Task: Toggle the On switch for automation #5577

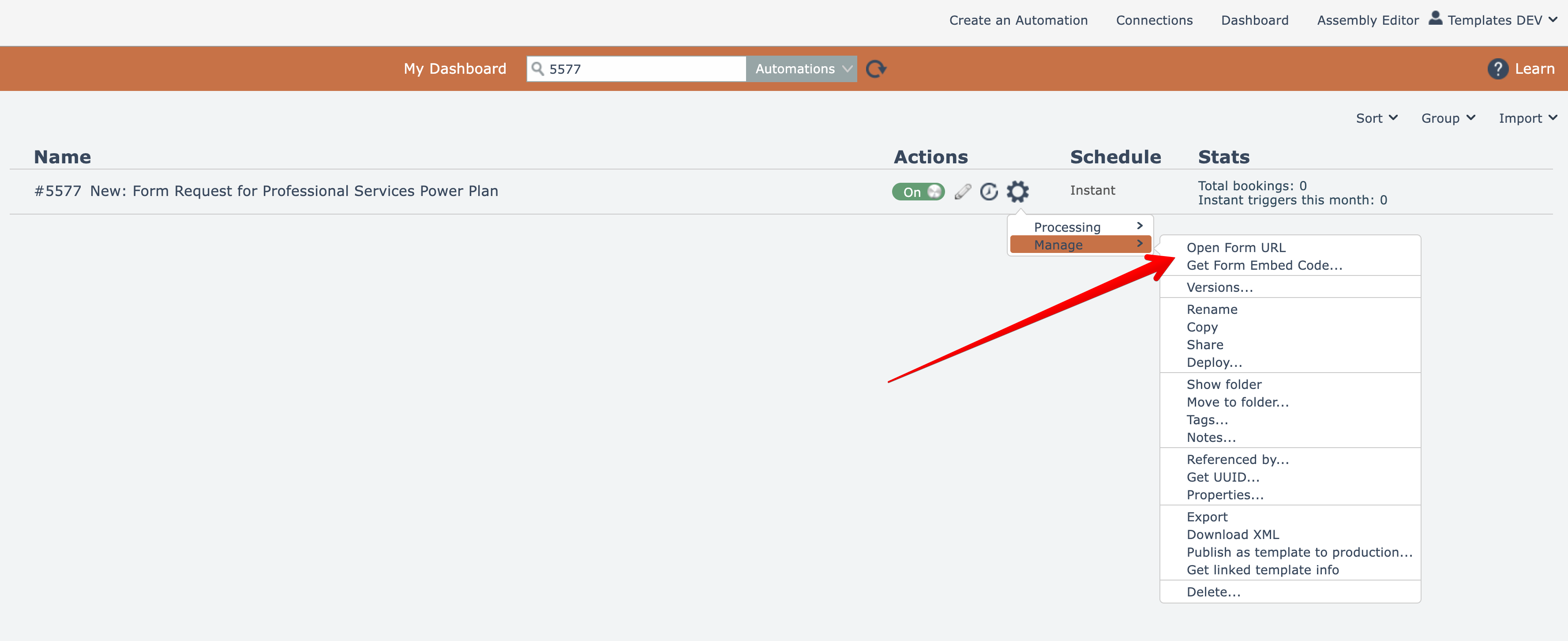Action: click(x=918, y=192)
